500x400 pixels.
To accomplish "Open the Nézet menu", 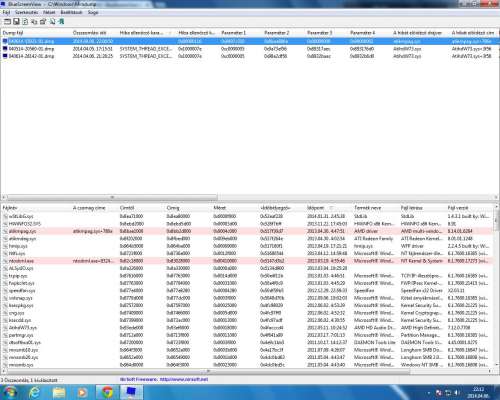I will point(49,12).
